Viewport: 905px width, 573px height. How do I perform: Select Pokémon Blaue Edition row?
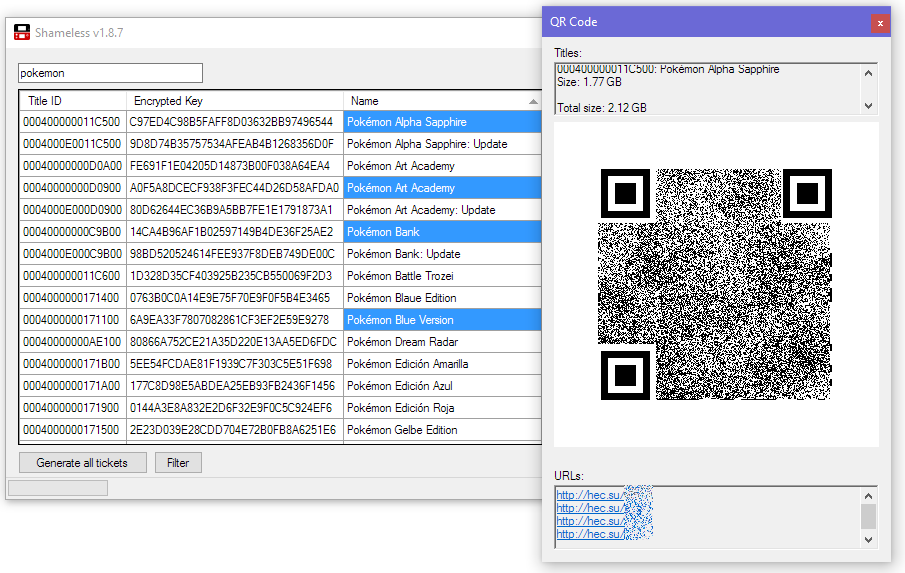coord(281,297)
